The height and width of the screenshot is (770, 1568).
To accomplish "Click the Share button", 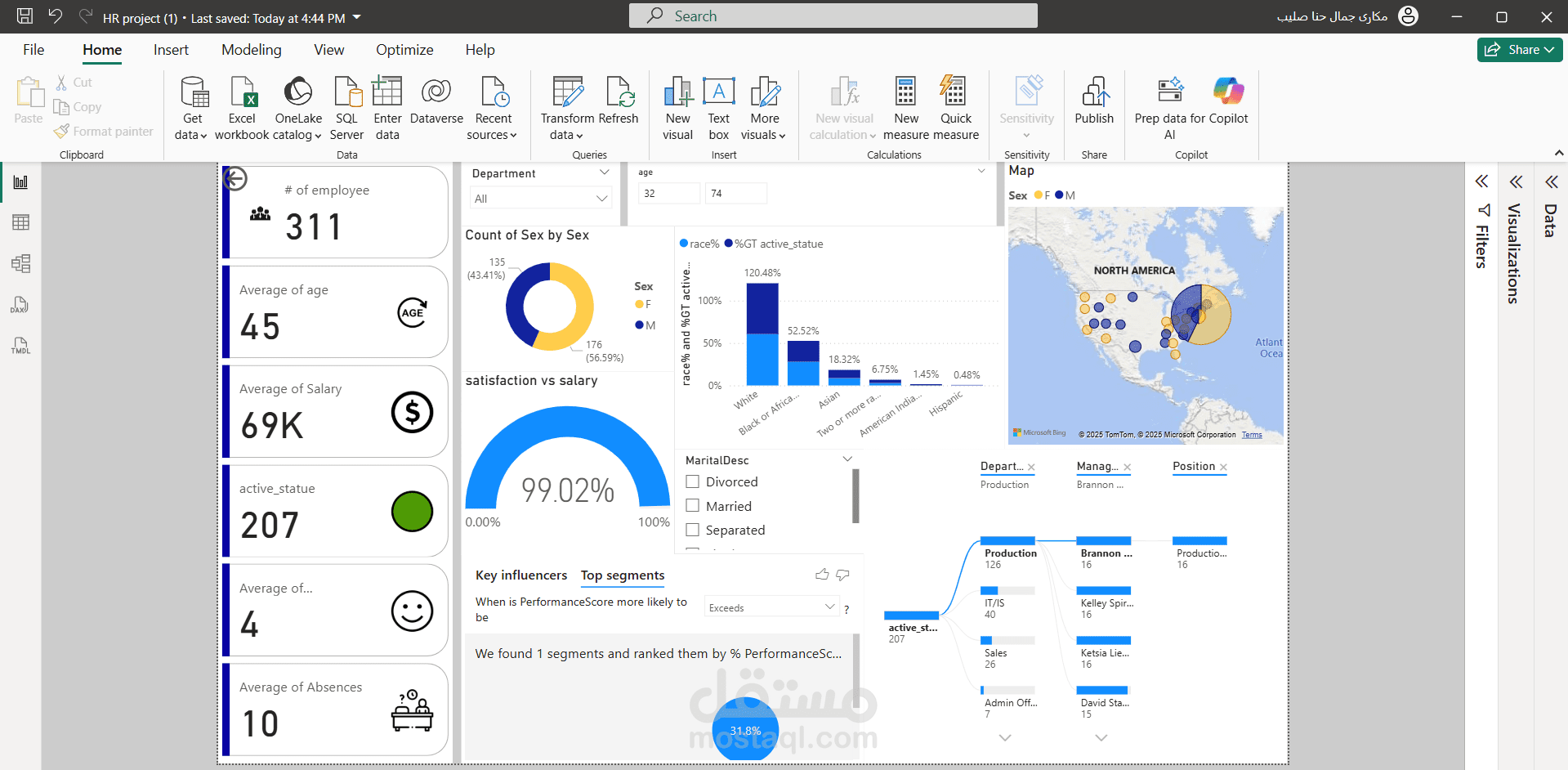I will (x=1519, y=50).
